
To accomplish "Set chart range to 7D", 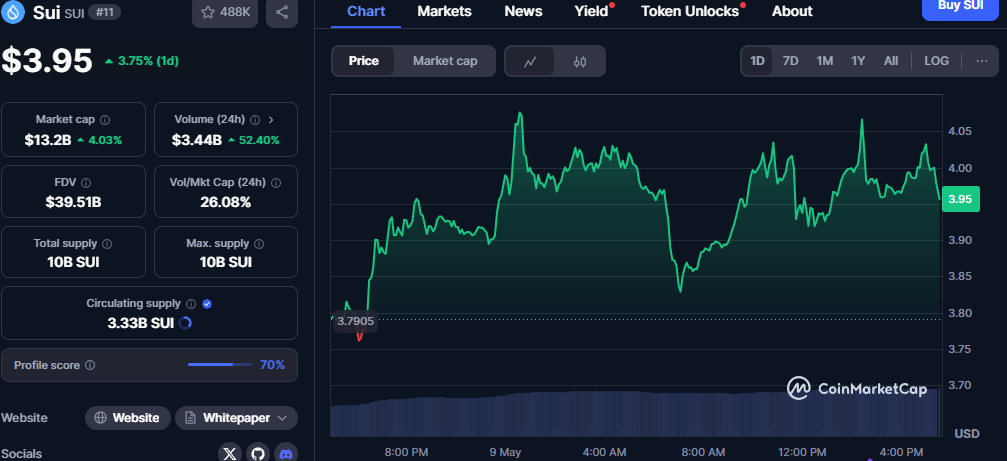I will [791, 61].
